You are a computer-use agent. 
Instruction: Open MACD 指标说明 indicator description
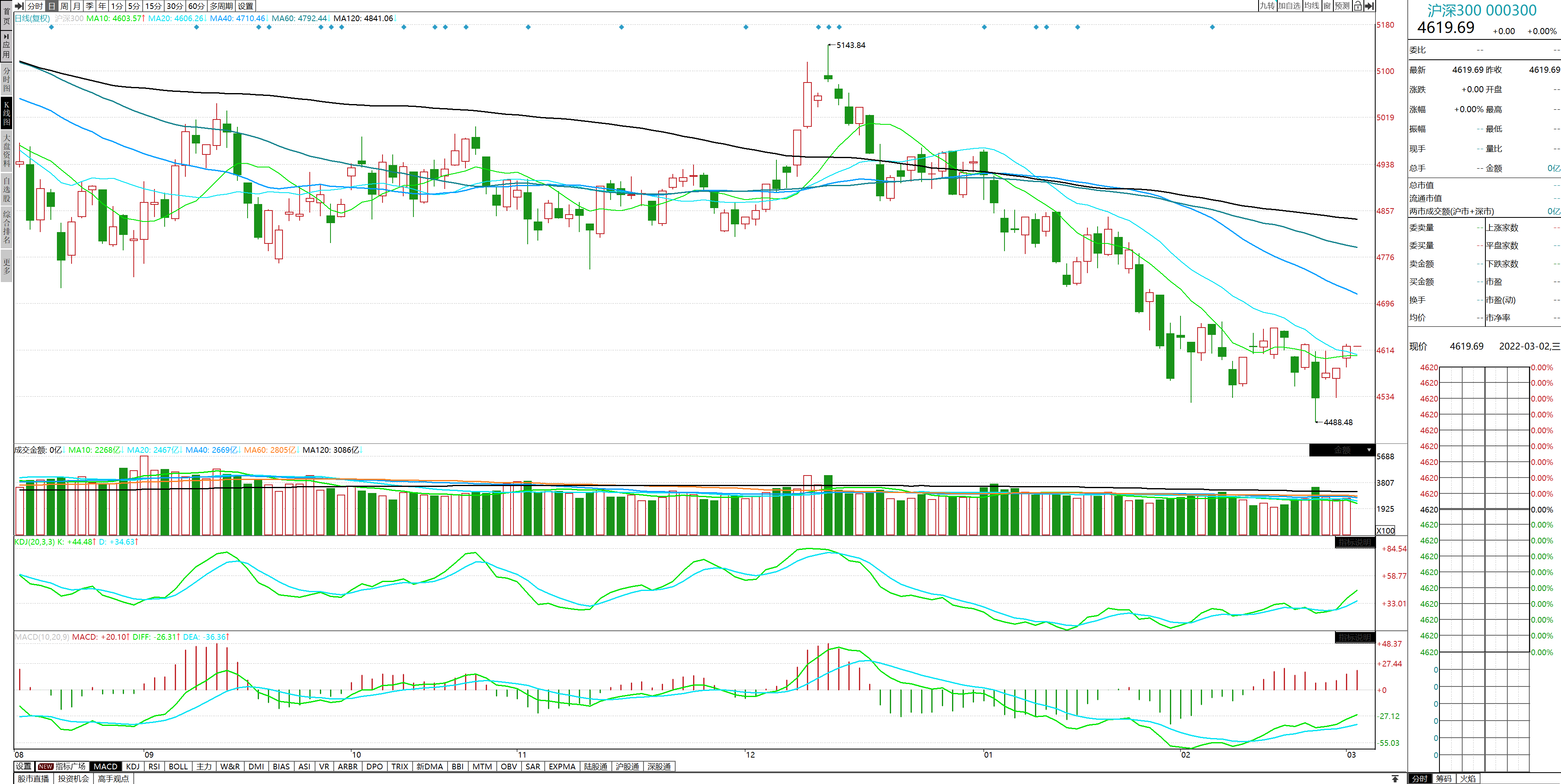1355,637
